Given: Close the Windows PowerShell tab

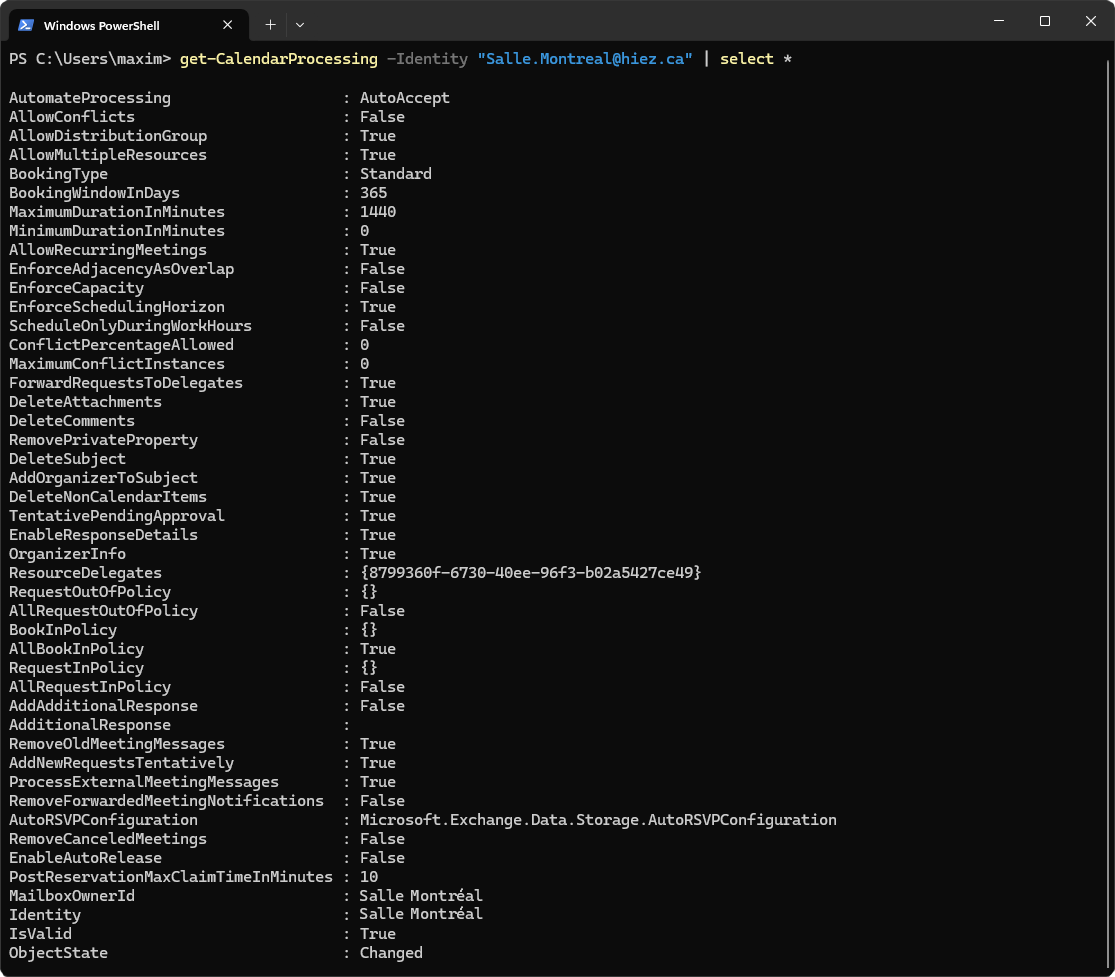Looking at the screenshot, I should (230, 25).
